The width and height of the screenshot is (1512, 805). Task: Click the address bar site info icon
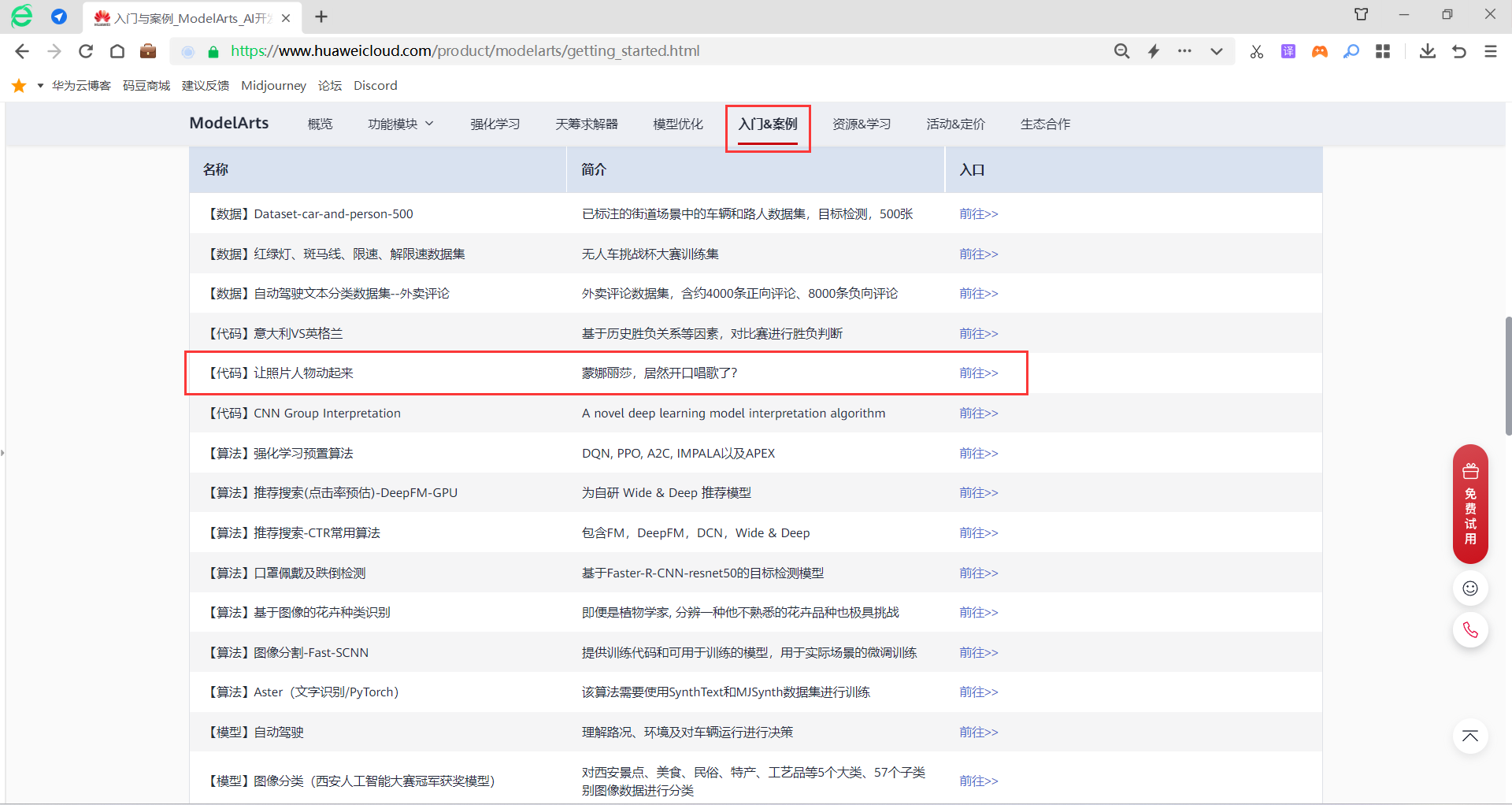(x=188, y=51)
